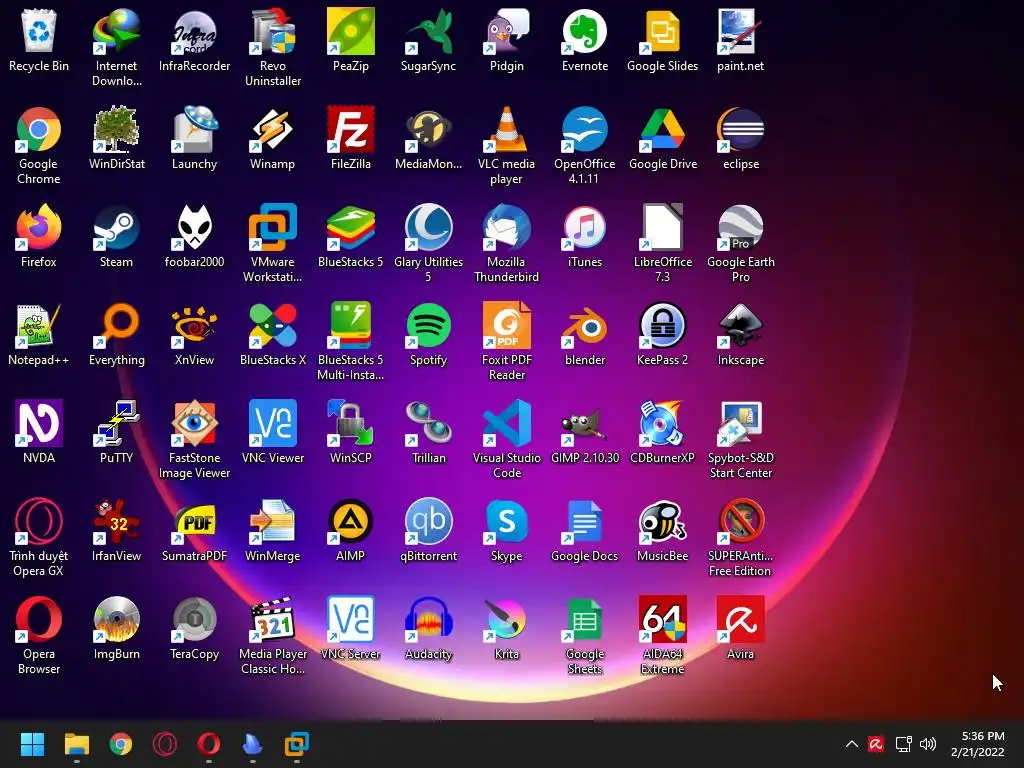Viewport: 1024px width, 768px height.
Task: Select the VNC Viewer desktop icon
Action: pos(273,423)
